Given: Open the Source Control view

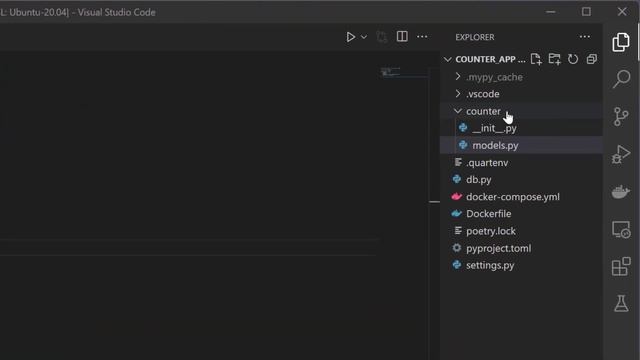Looking at the screenshot, I should (621, 116).
